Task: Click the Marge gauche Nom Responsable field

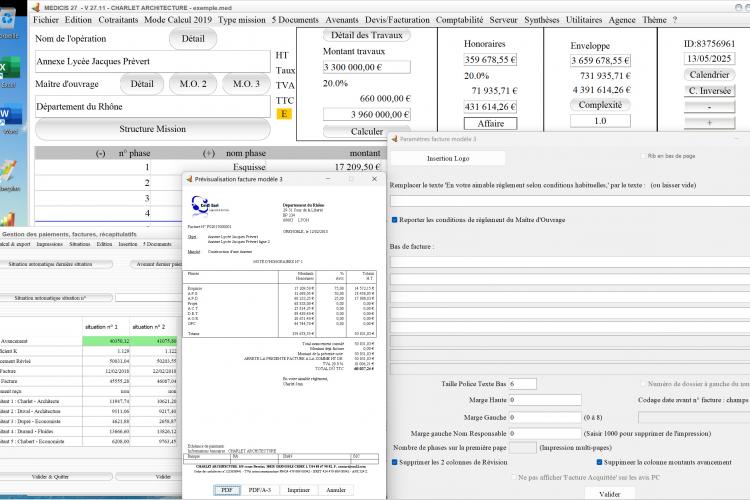Action: click(545, 433)
